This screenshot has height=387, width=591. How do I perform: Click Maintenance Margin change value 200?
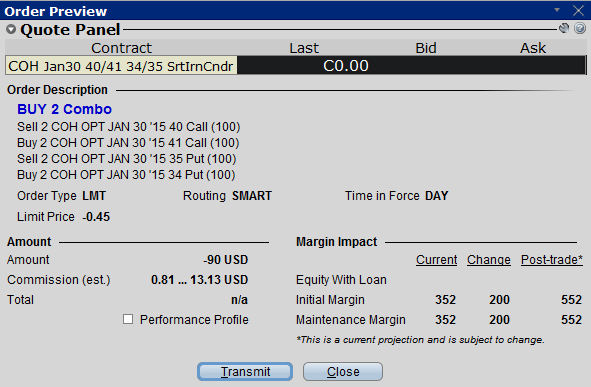499,320
